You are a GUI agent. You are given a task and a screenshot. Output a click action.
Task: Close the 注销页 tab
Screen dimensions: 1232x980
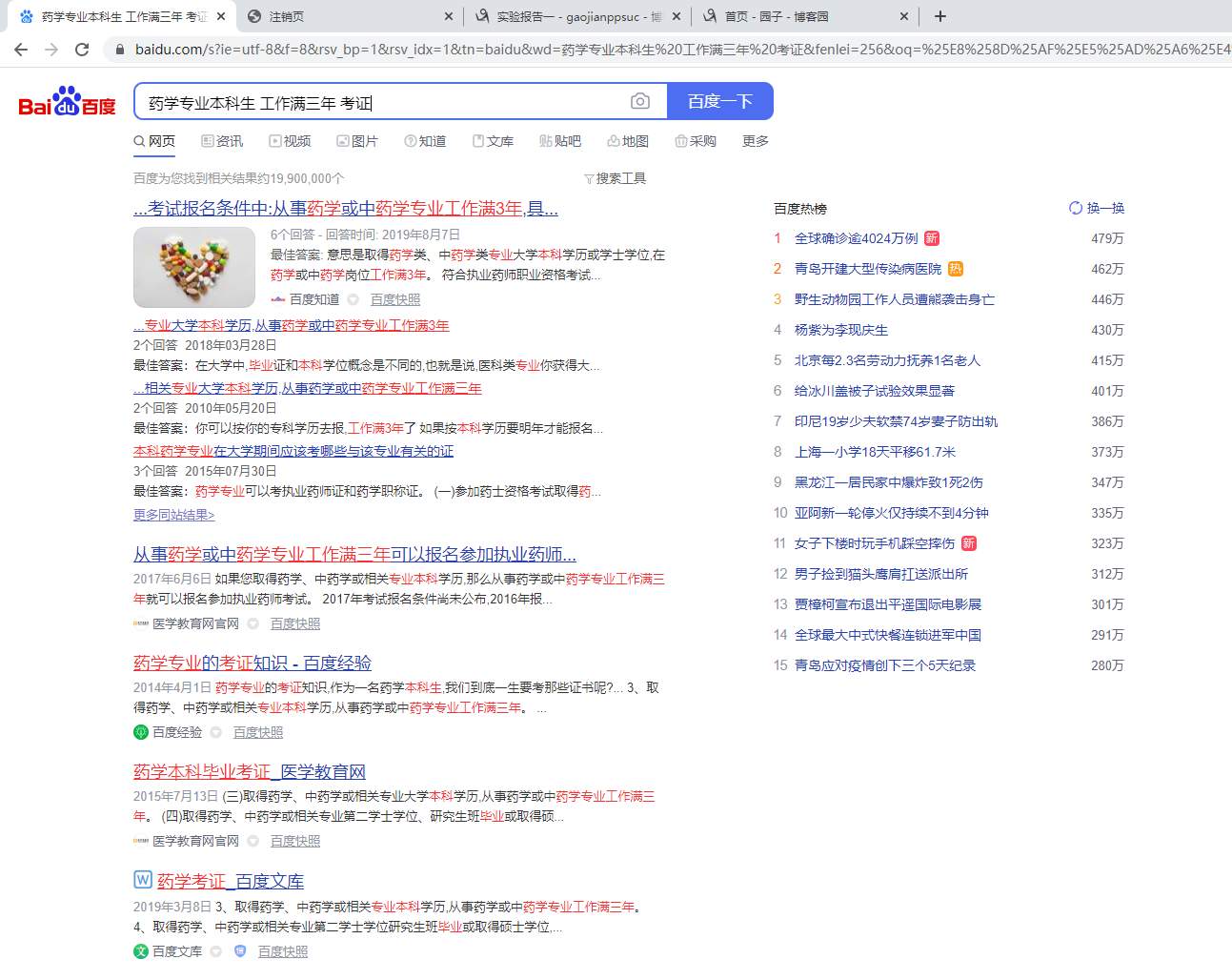(450, 16)
